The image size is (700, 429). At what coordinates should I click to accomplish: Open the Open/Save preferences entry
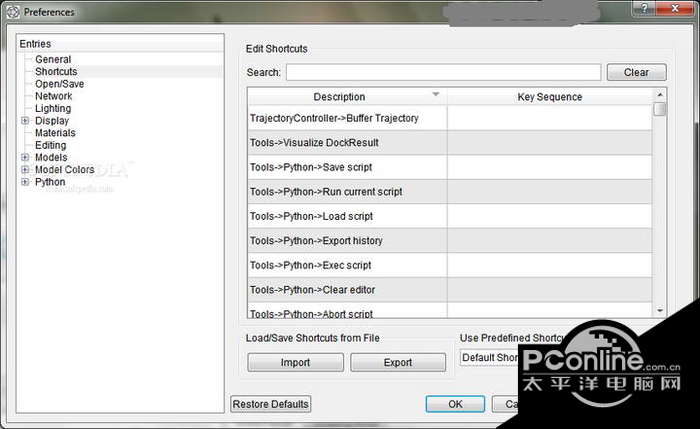pos(59,84)
